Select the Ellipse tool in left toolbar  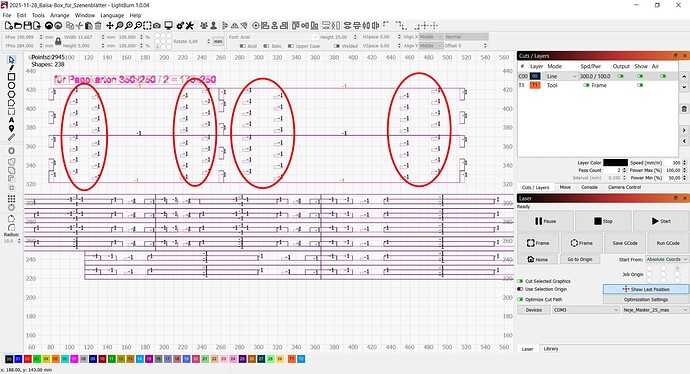pos(11,85)
